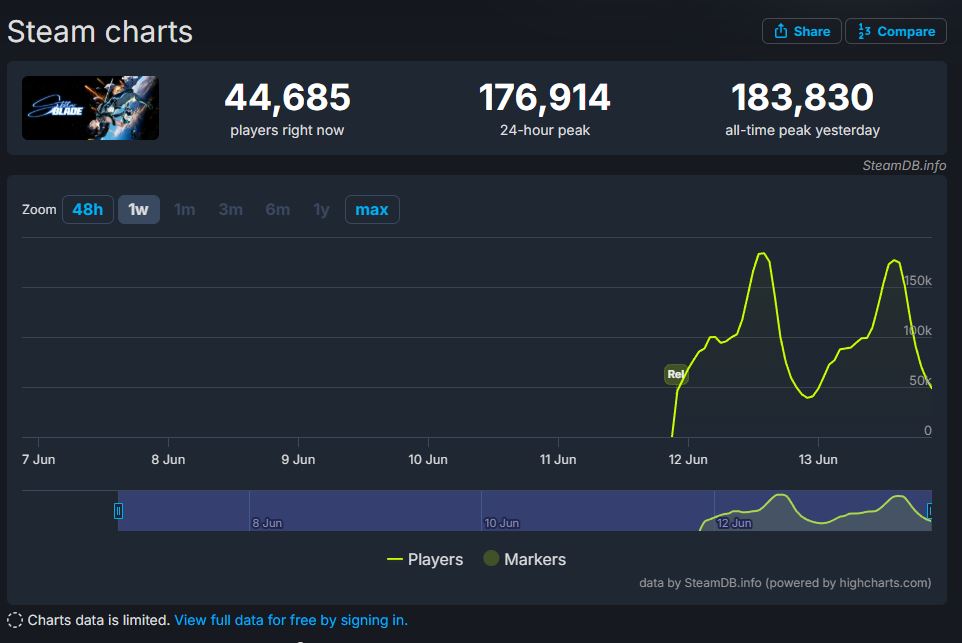Click the 44,685 players right now figure
Viewport: 962px width, 643px height.
coord(287,98)
